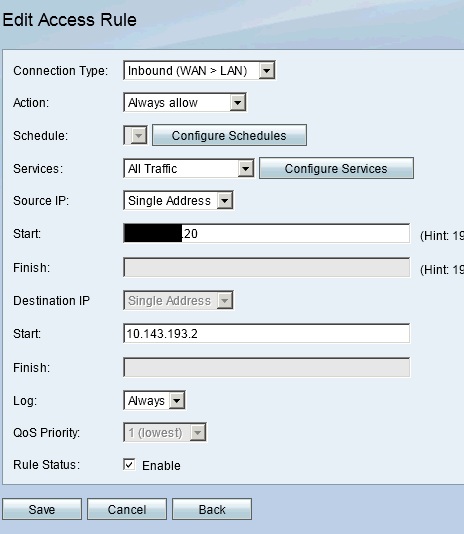Click the Configure Schedules button

click(229, 136)
